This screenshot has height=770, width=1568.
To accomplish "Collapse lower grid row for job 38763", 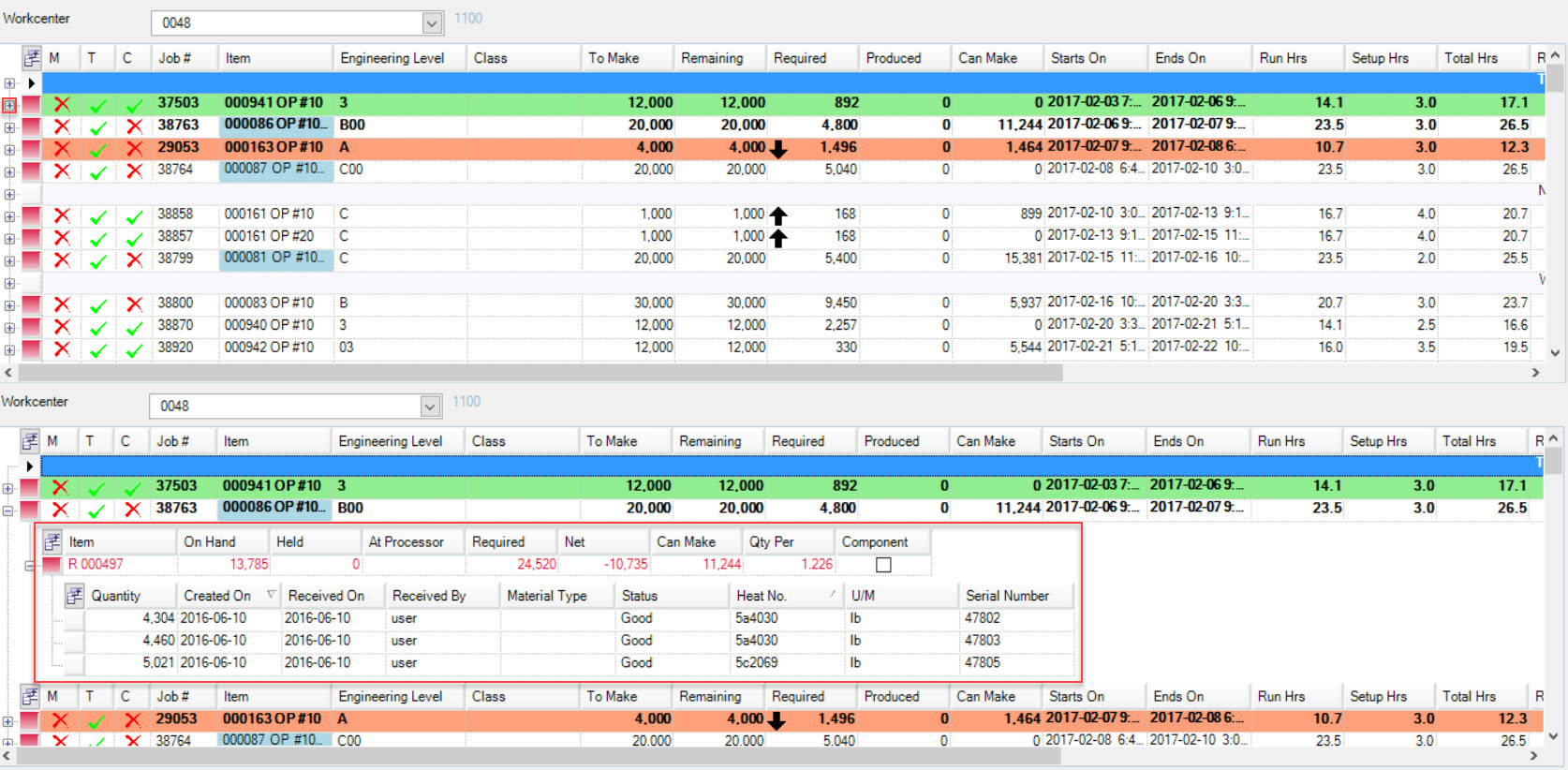I will [7, 511].
